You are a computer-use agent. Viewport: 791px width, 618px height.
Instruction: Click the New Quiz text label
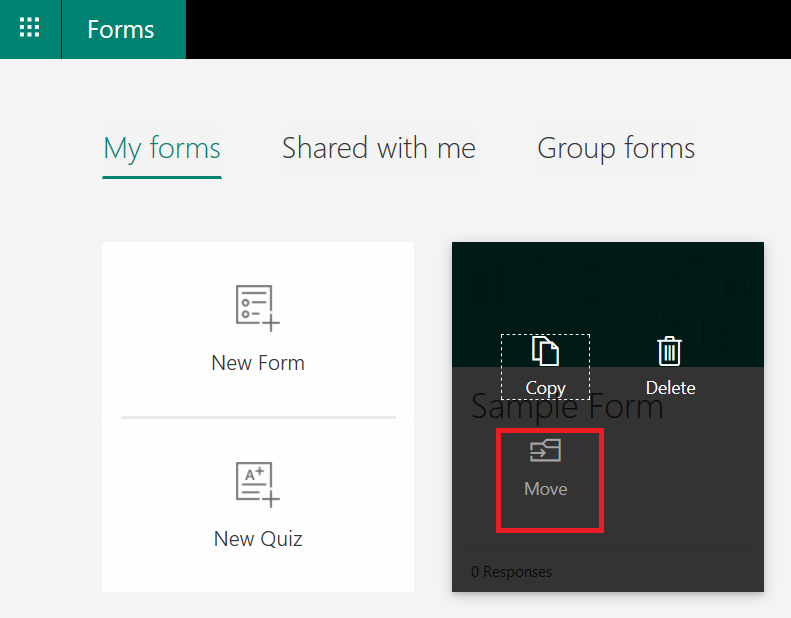[x=258, y=539]
